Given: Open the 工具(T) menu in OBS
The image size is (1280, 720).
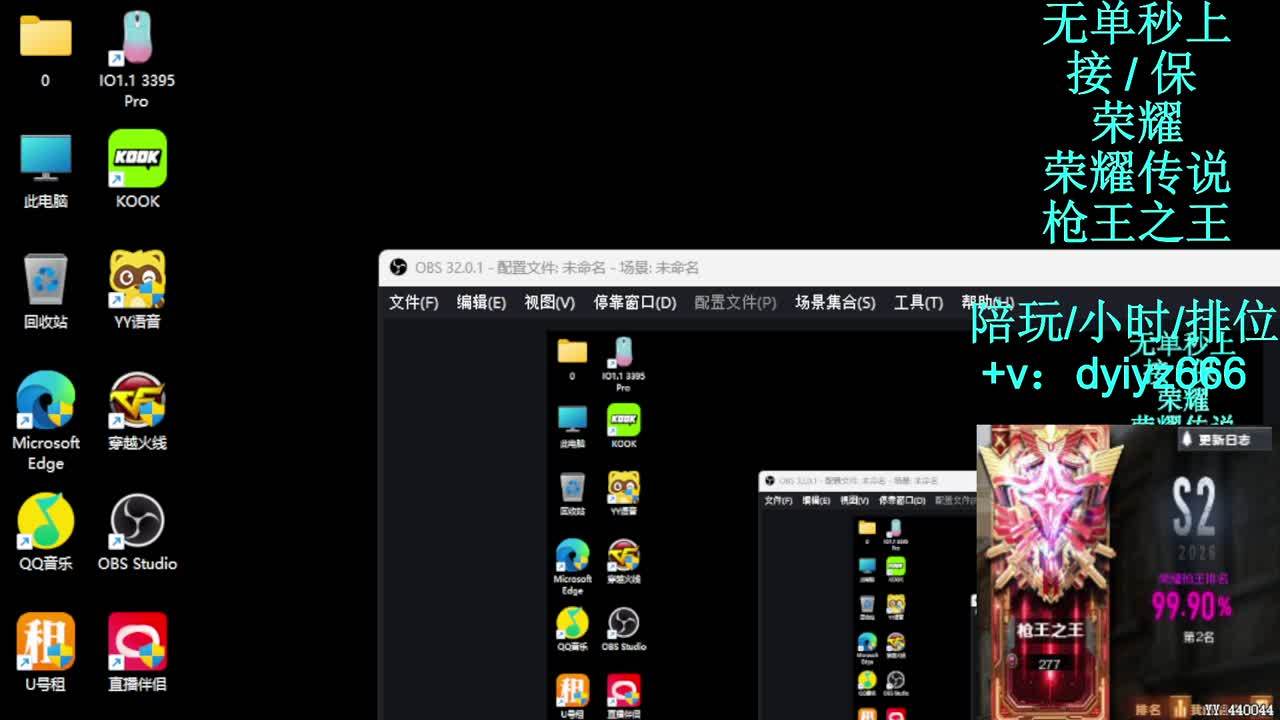Looking at the screenshot, I should (x=917, y=302).
